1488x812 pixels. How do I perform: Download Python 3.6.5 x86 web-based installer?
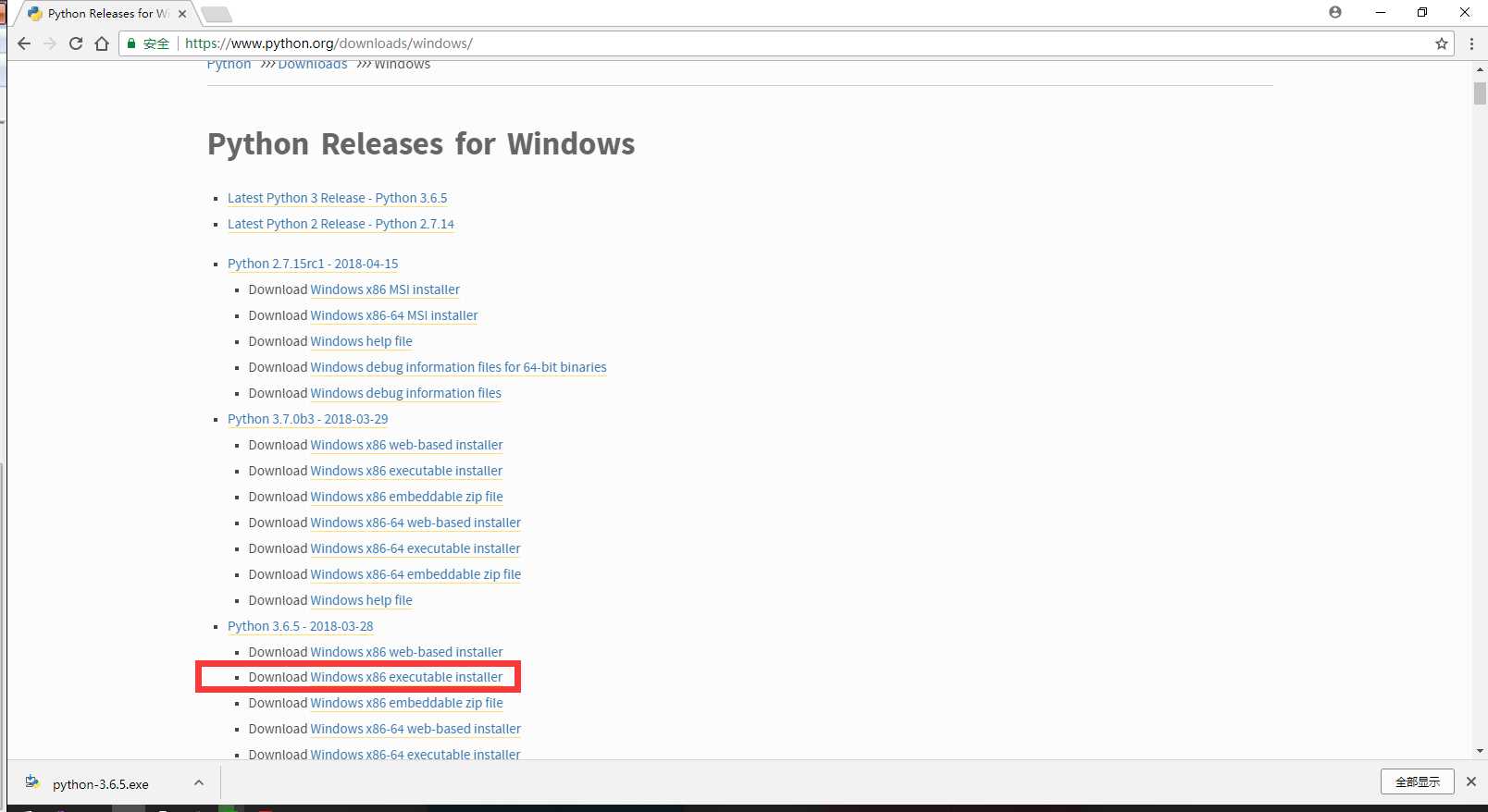pos(406,652)
